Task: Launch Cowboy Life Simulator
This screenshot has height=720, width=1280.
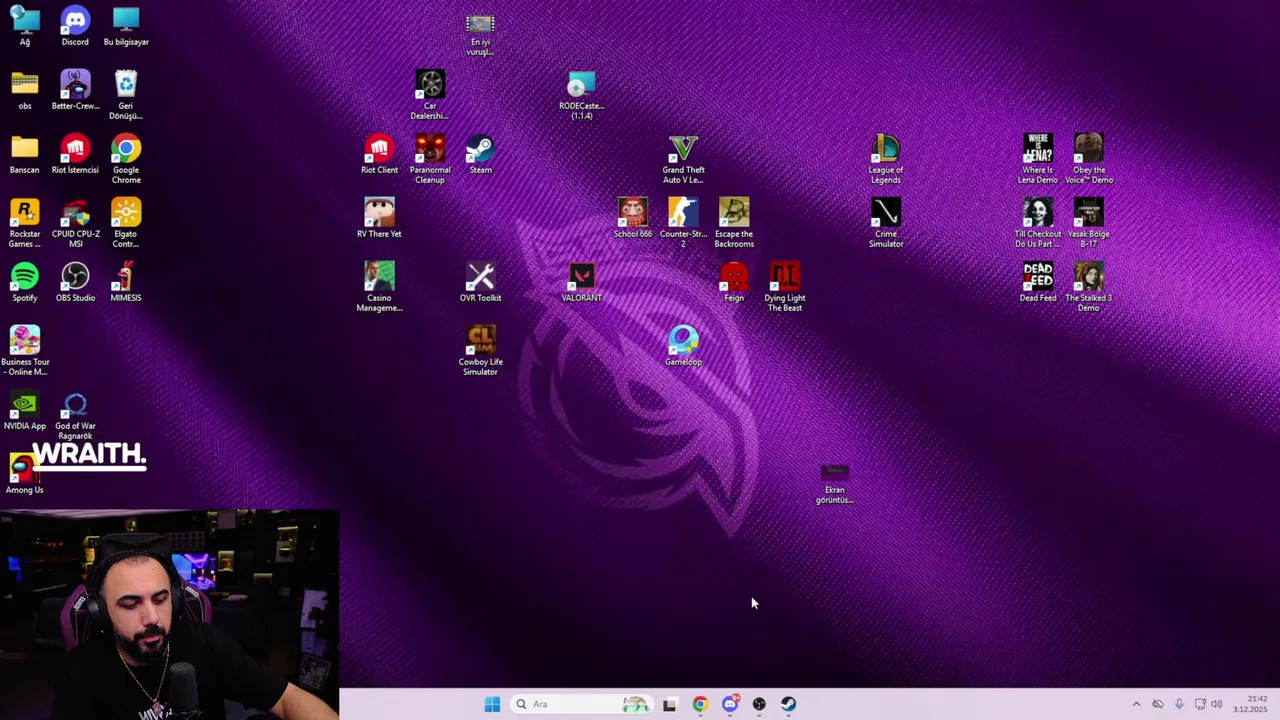Action: pos(481,351)
